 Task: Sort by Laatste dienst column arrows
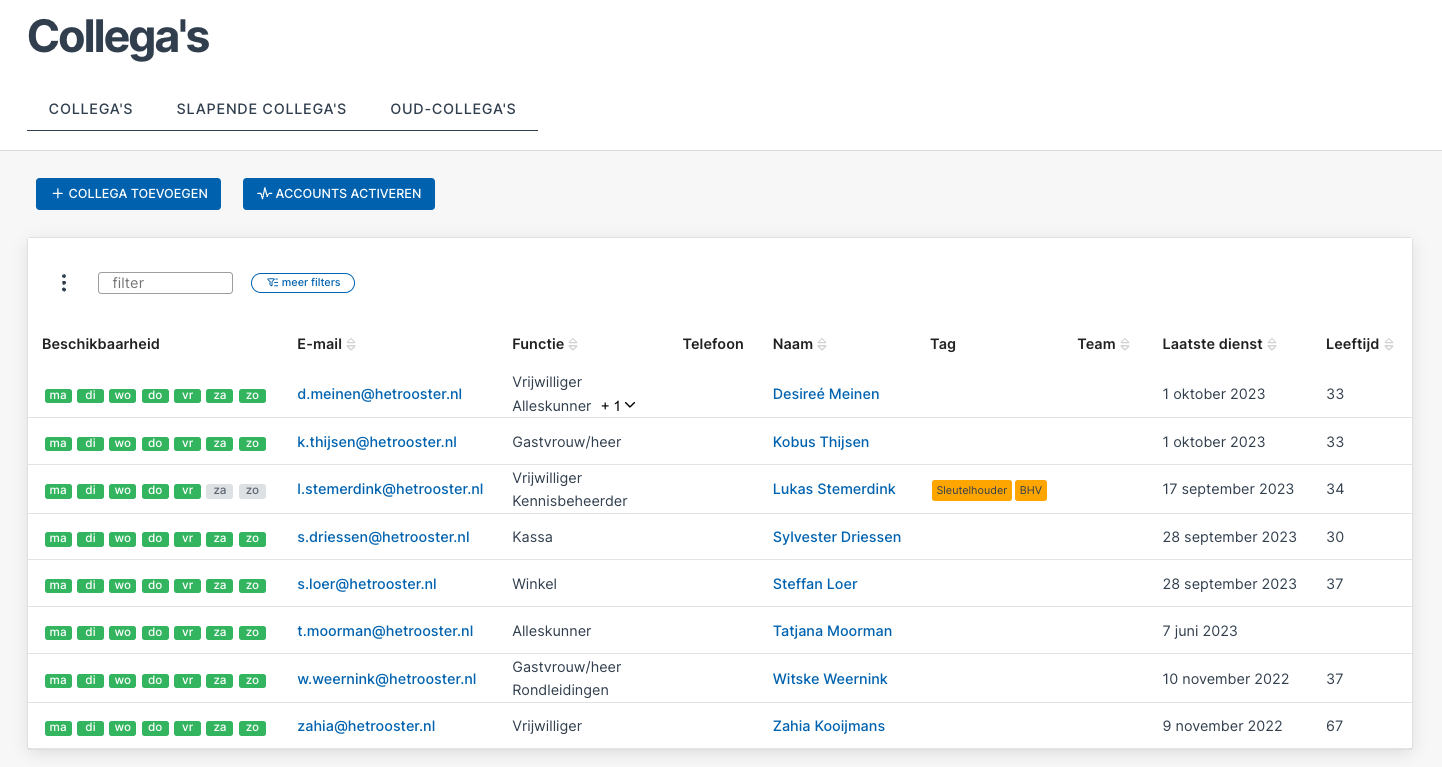pyautogui.click(x=1272, y=344)
